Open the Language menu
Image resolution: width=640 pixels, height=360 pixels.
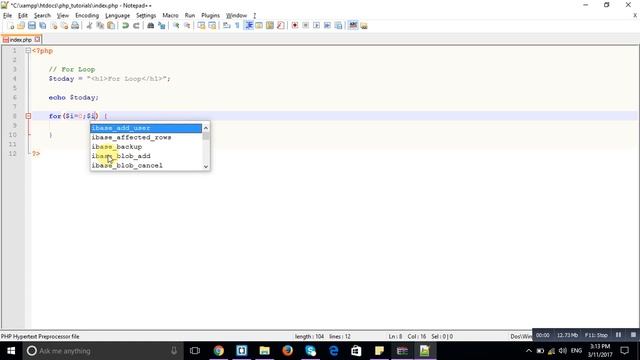tap(117, 16)
